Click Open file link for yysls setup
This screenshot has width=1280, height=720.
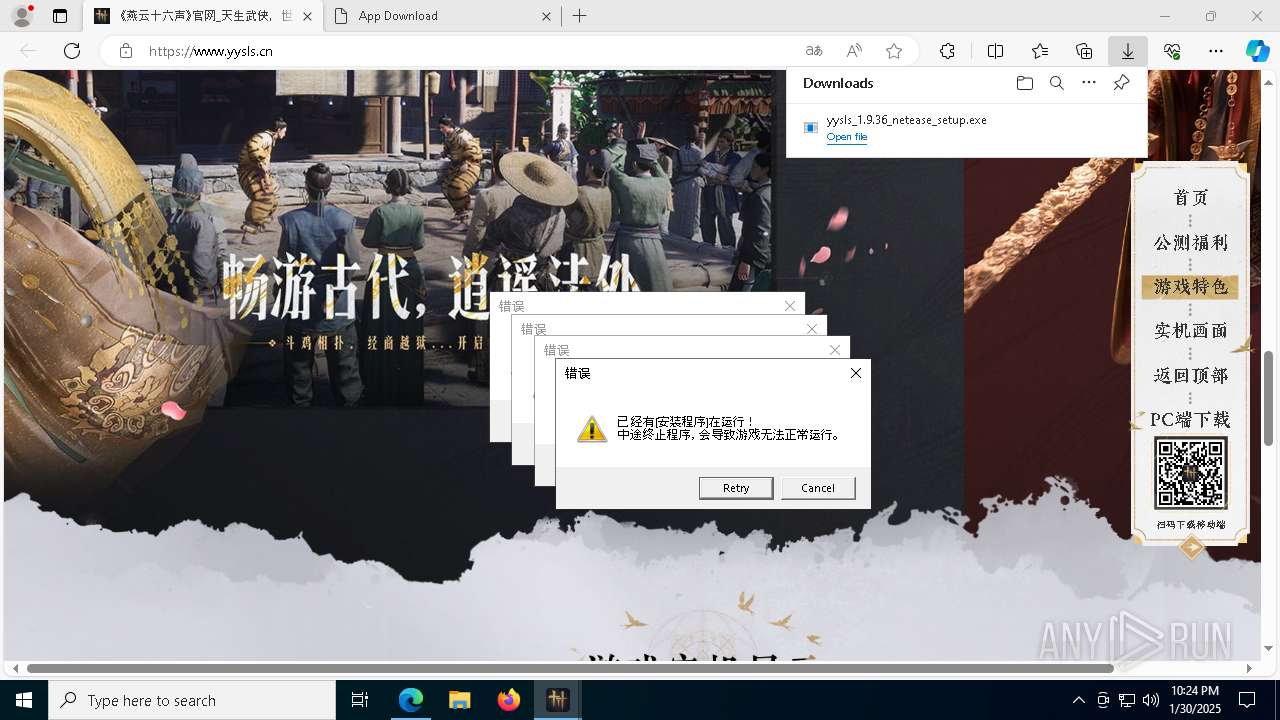847,137
